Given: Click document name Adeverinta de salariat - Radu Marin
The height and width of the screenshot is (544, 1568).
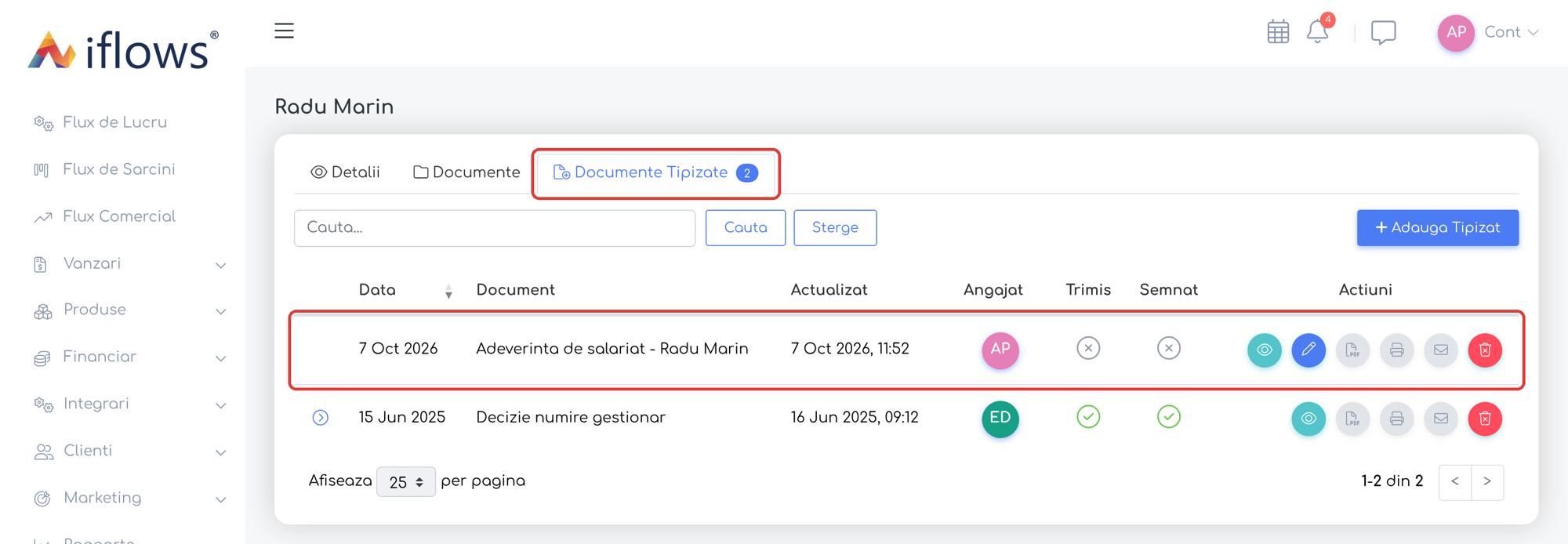Looking at the screenshot, I should pyautogui.click(x=612, y=349).
